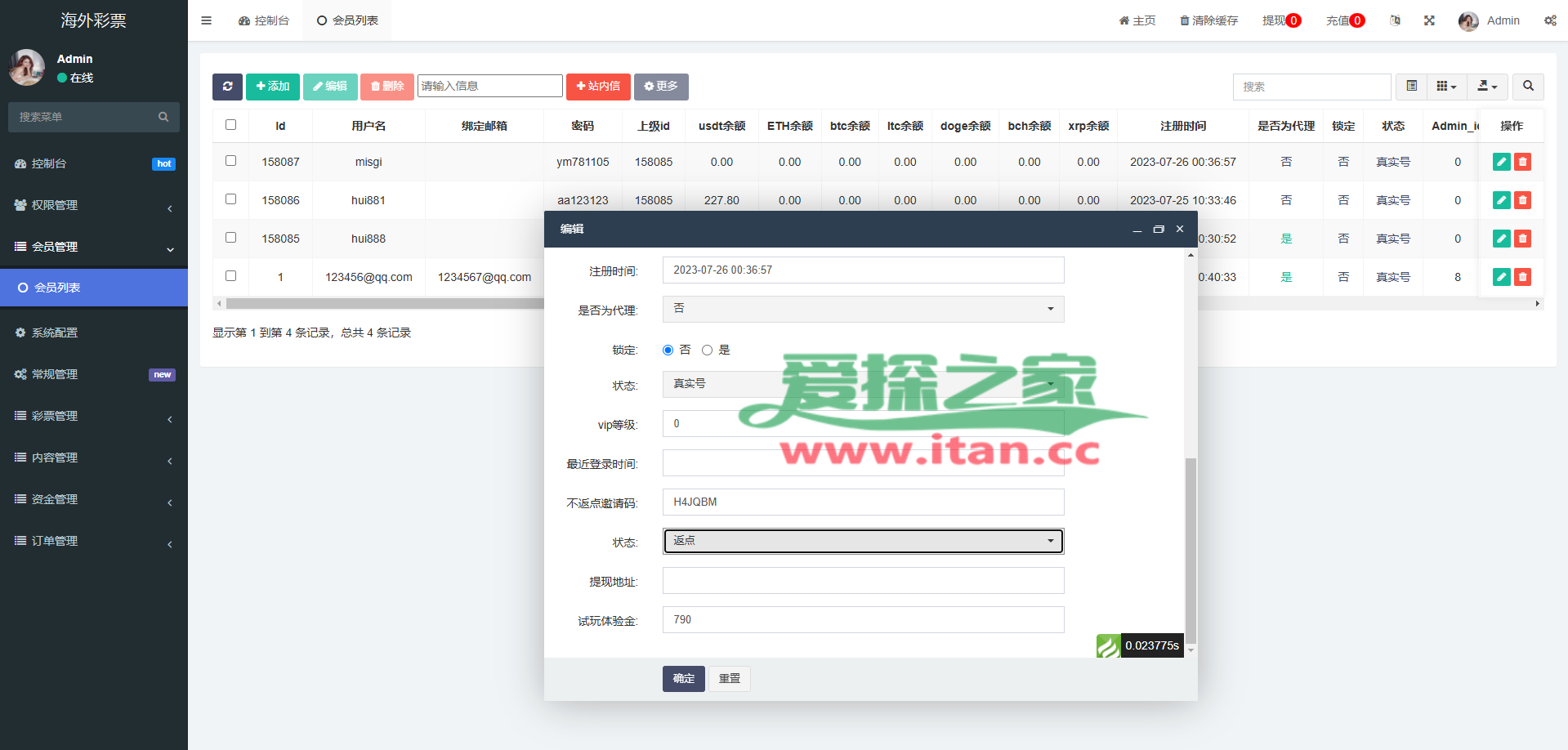Screen dimensions: 1568x750
Task: Open the 是否为代理 dropdown in edit dialog
Action: coord(863,309)
